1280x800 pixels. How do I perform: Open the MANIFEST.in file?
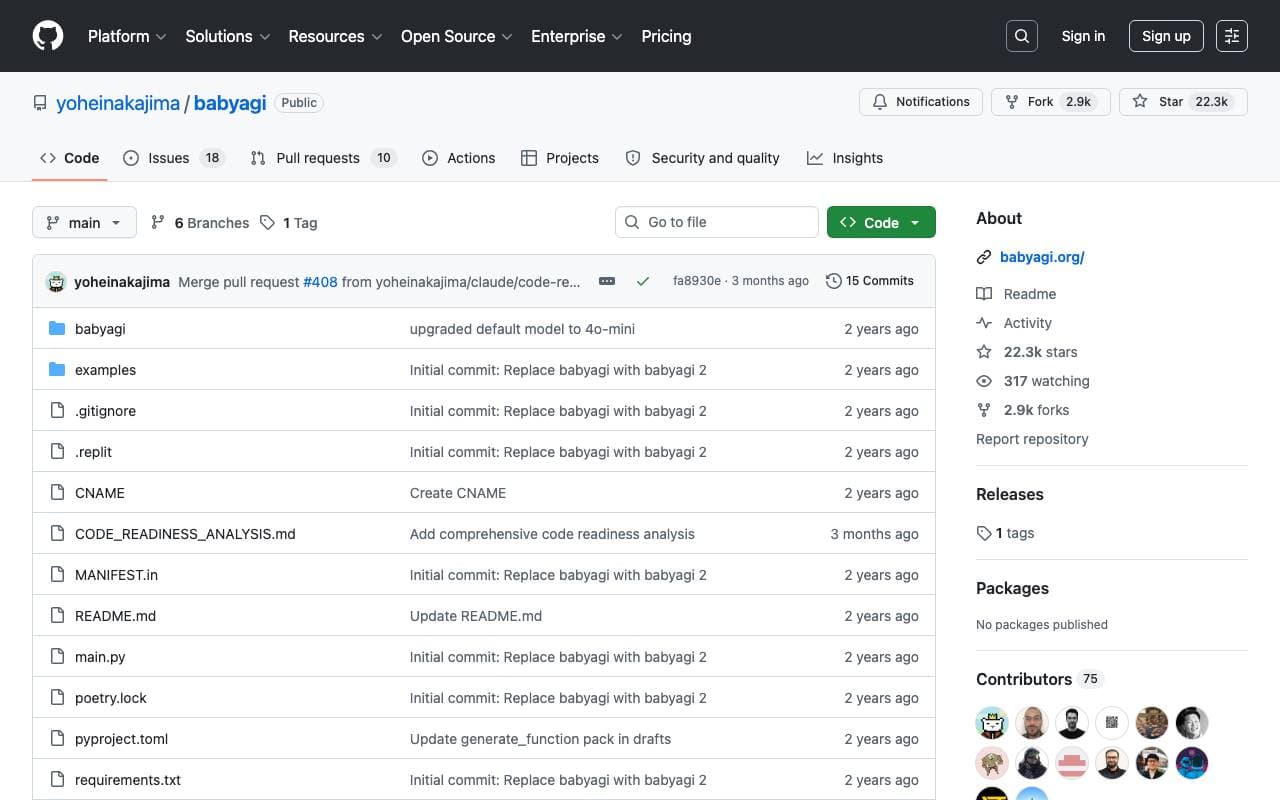tap(116, 575)
